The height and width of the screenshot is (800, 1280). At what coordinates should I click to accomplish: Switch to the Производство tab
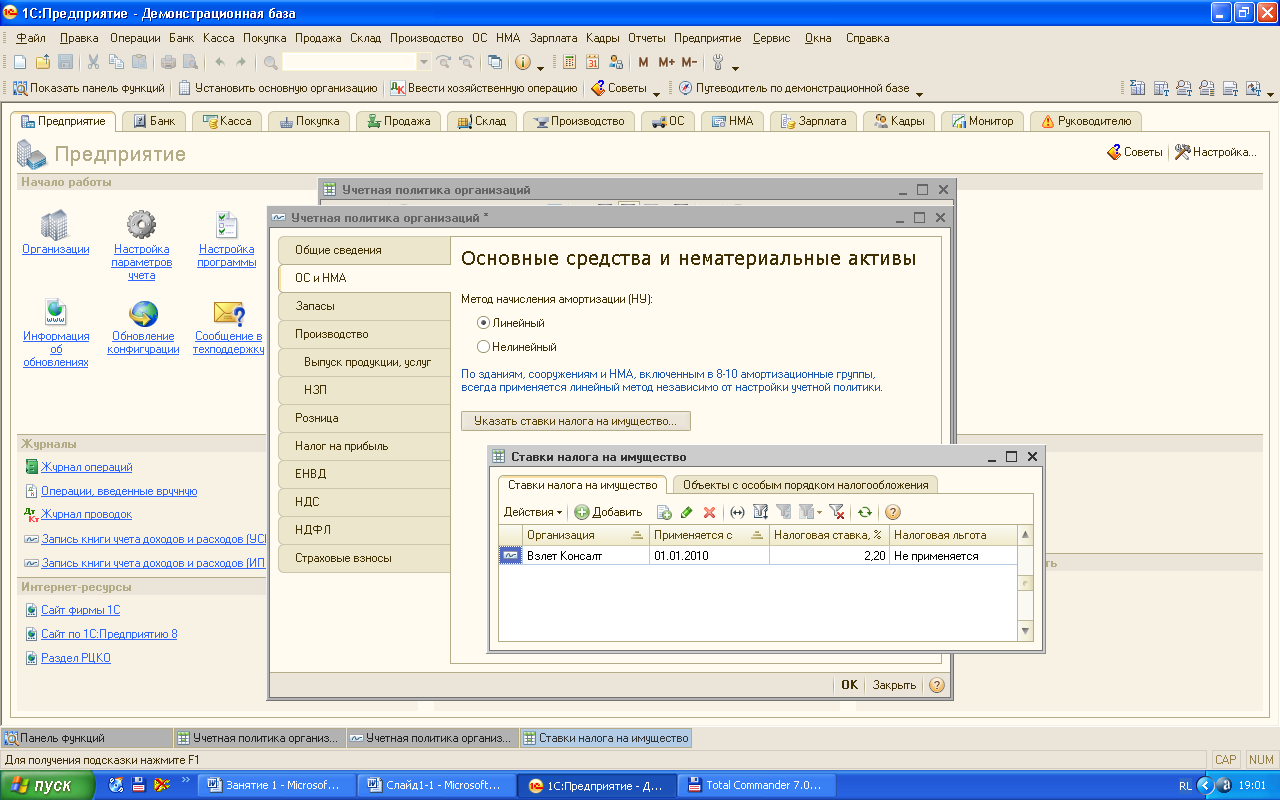pyautogui.click(x=580, y=121)
